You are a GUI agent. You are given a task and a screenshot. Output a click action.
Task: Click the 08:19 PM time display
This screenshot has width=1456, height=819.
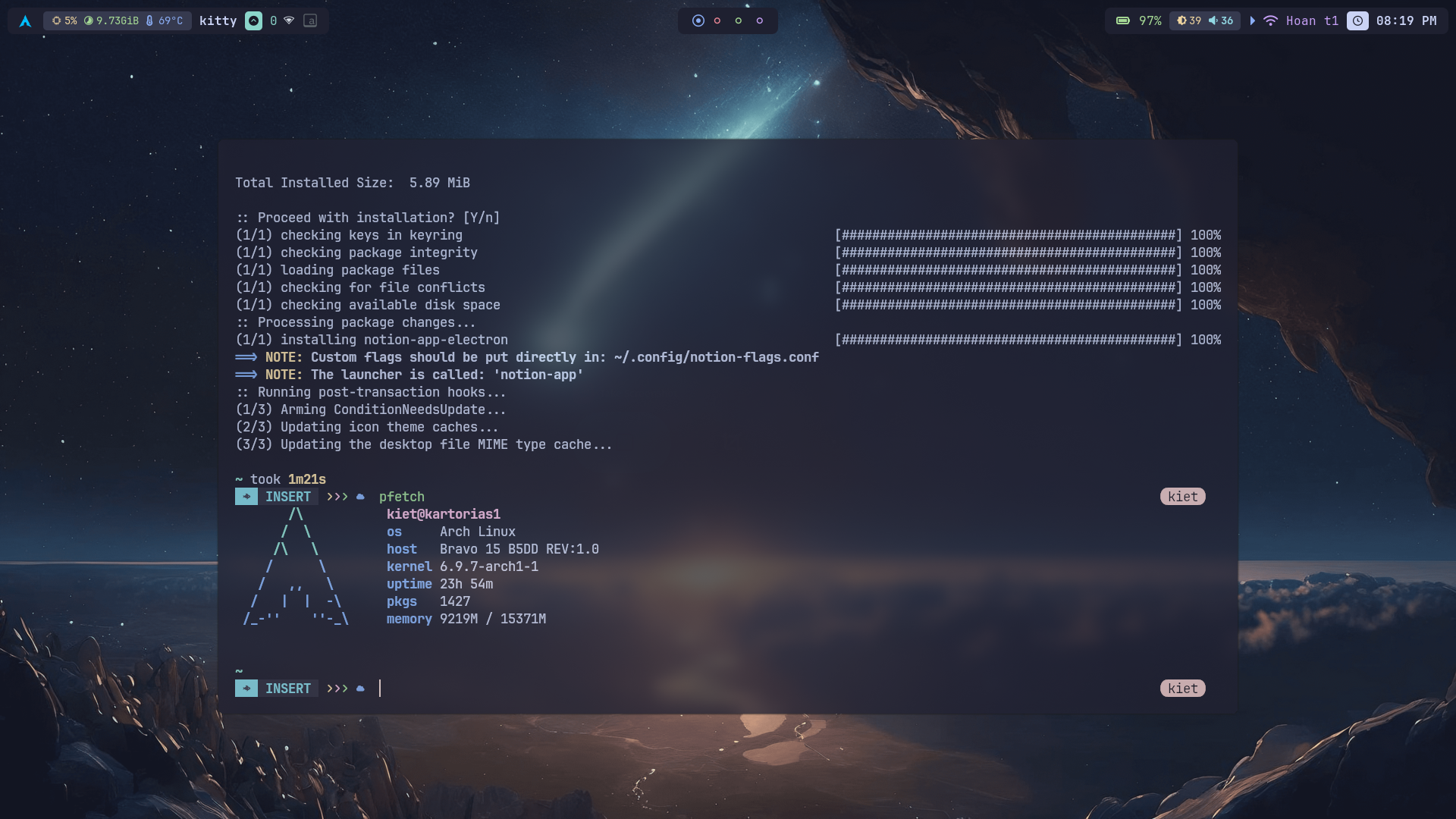(x=1406, y=21)
